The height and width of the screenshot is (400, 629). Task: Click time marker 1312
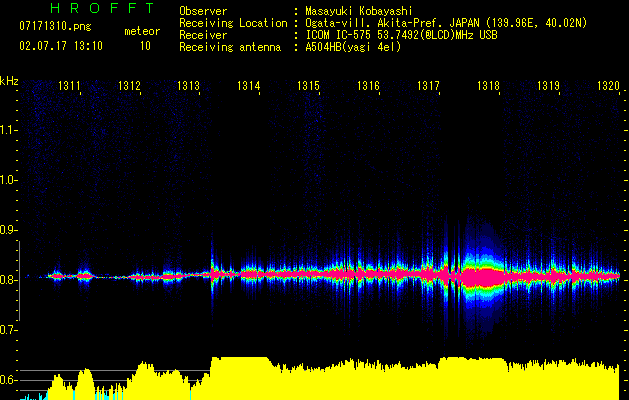click(129, 86)
